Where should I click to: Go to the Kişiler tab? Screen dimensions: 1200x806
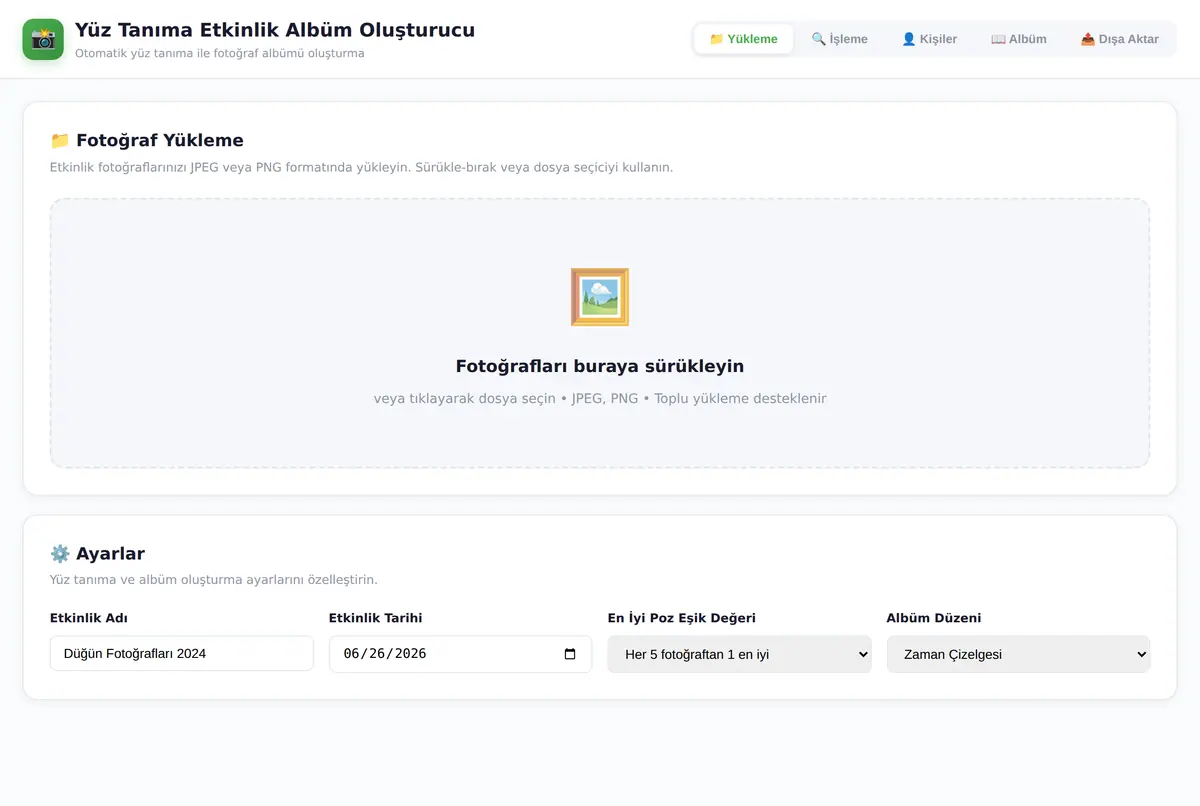tap(929, 39)
